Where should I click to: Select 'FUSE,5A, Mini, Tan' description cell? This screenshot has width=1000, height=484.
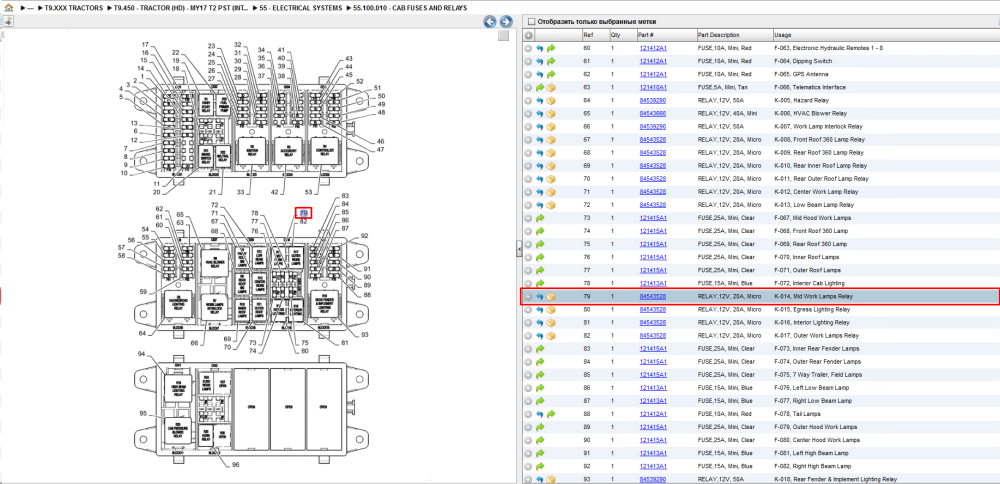pyautogui.click(x=724, y=87)
